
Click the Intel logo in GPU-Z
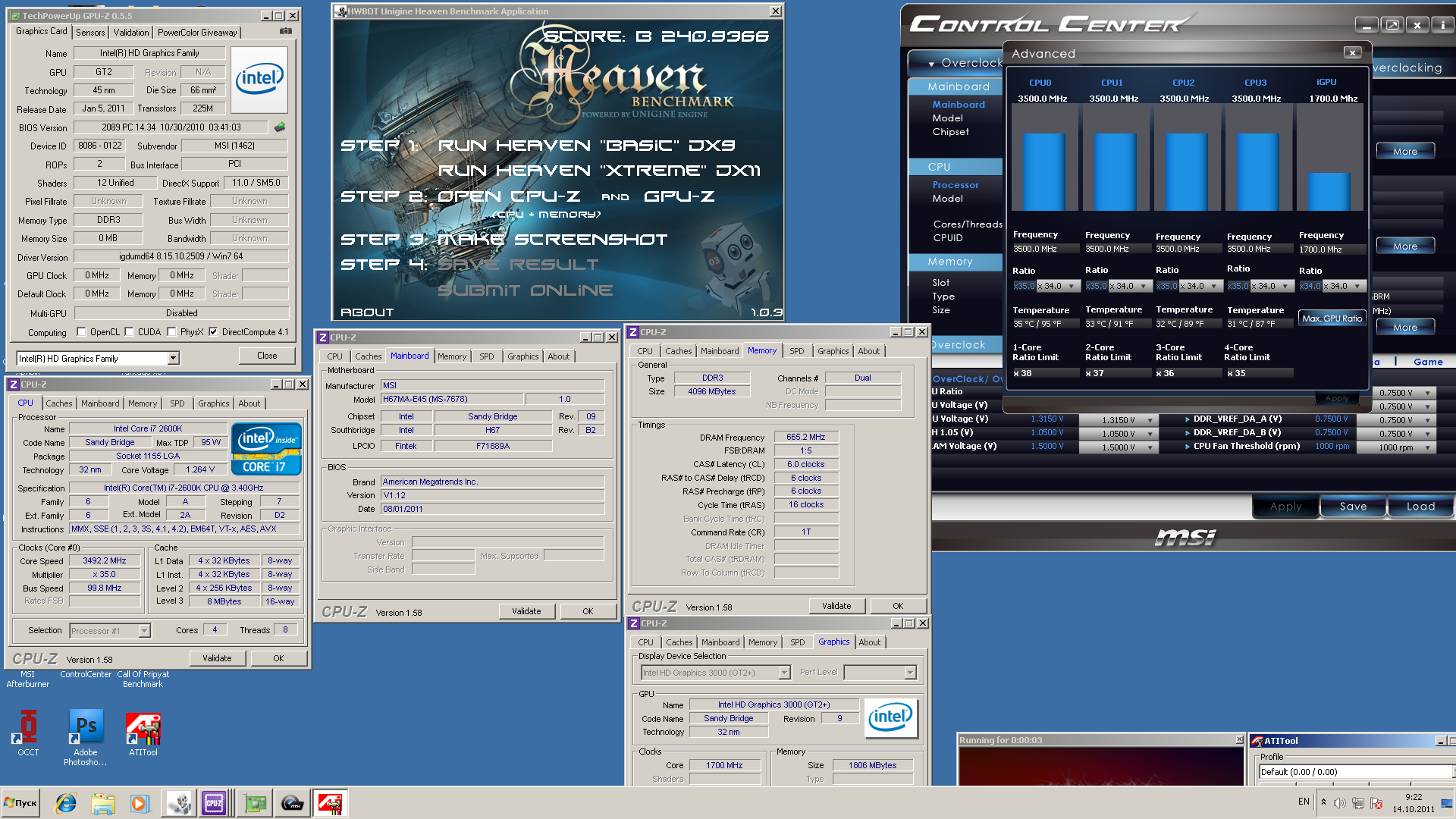pos(259,79)
